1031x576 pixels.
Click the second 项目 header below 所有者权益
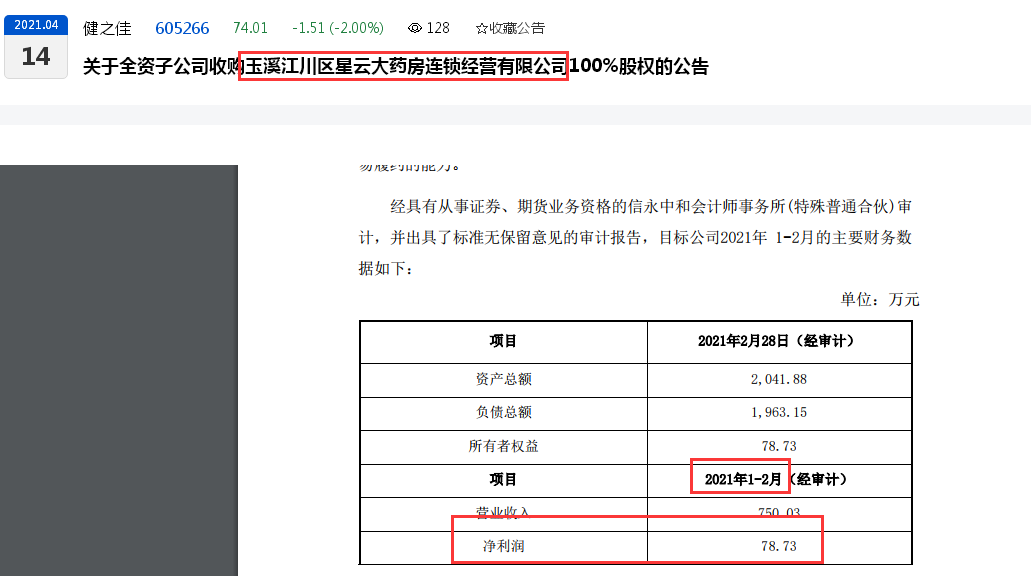coord(503,480)
